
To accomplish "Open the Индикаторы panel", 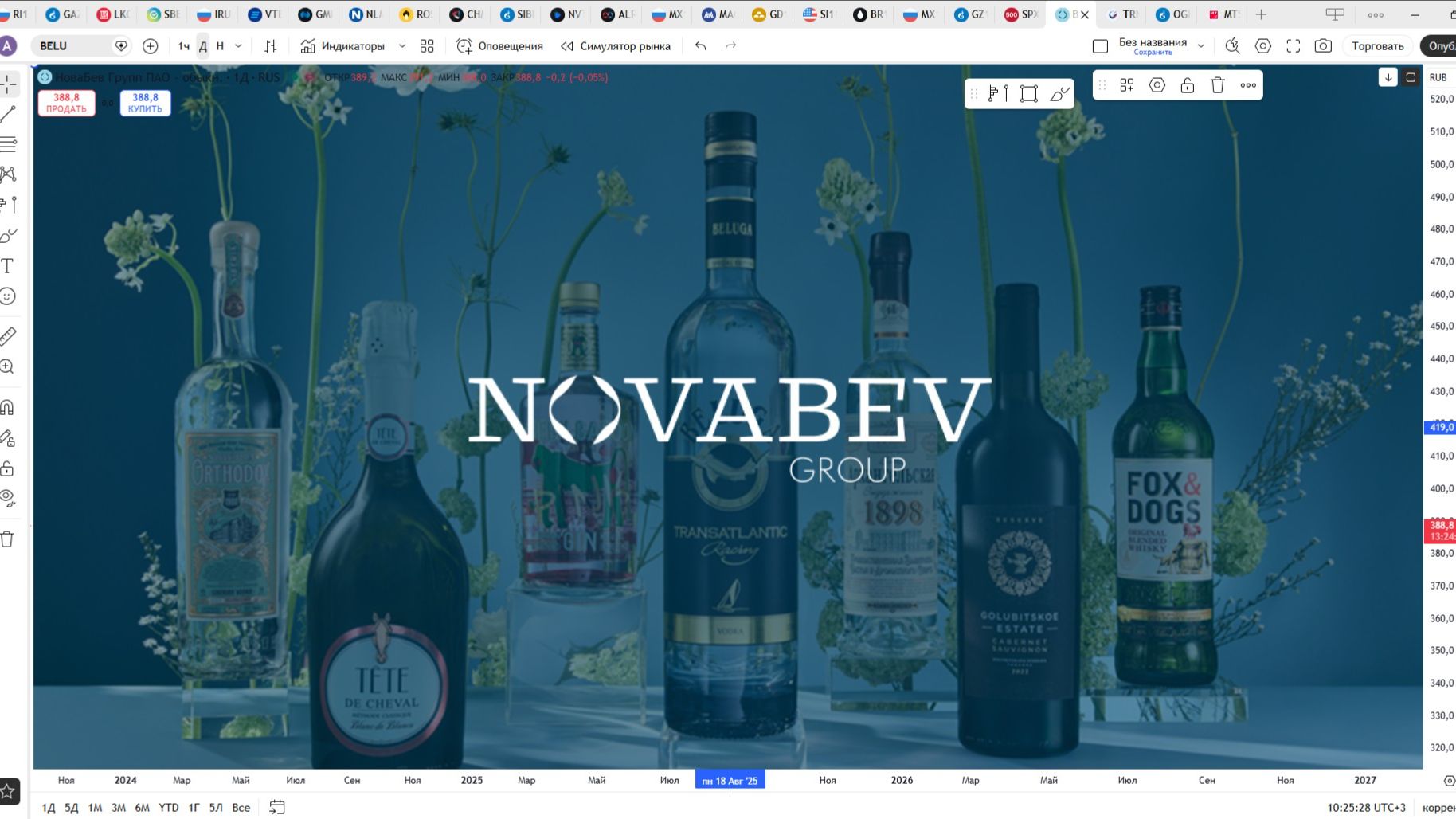I will coord(342,46).
